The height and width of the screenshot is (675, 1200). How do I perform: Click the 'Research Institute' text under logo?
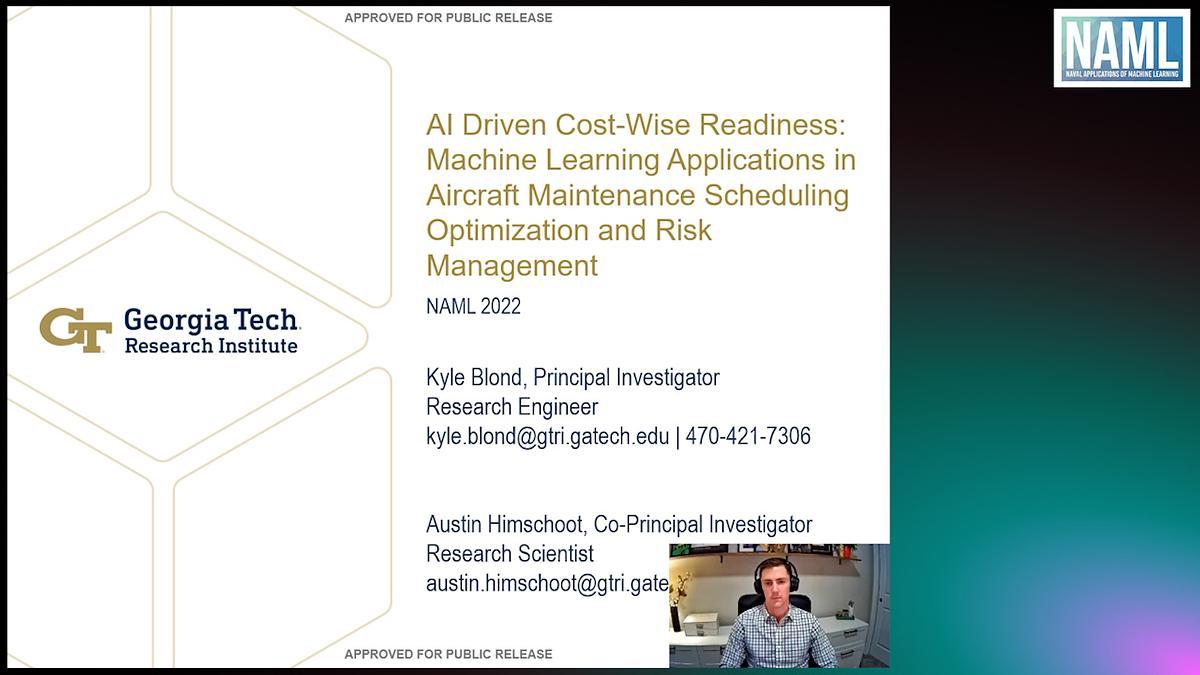click(211, 346)
